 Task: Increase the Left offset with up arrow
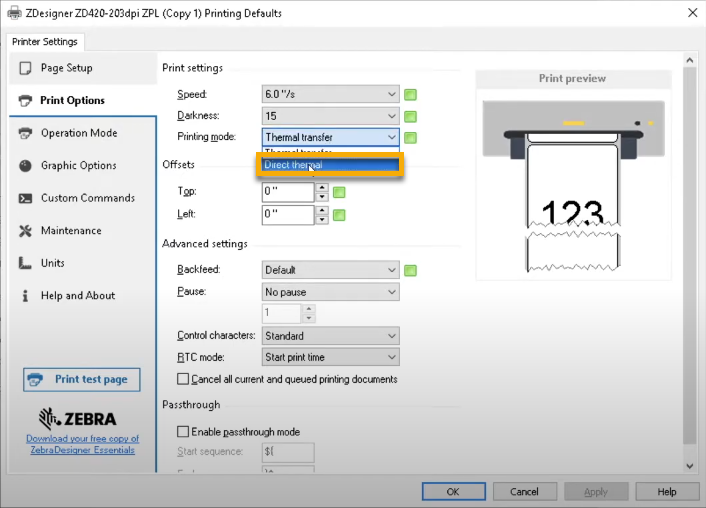pos(321,210)
